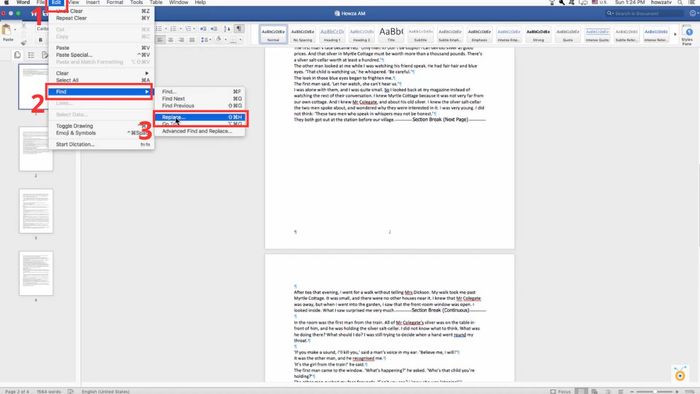The height and width of the screenshot is (394, 700).
Task: Click the floating assistant icon at bottom right
Action: (x=680, y=374)
